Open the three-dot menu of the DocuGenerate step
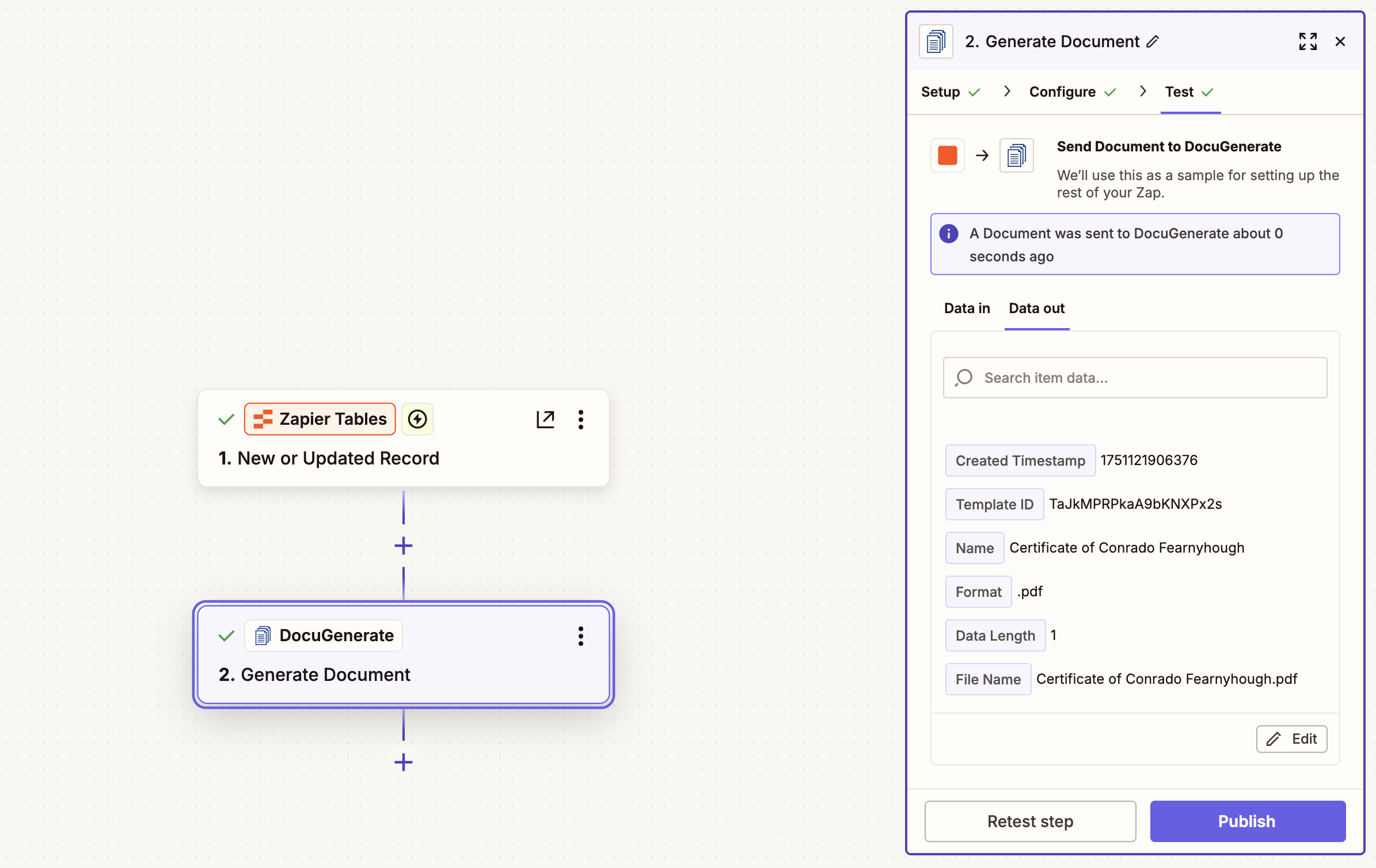The height and width of the screenshot is (868, 1376). pyautogui.click(x=580, y=636)
